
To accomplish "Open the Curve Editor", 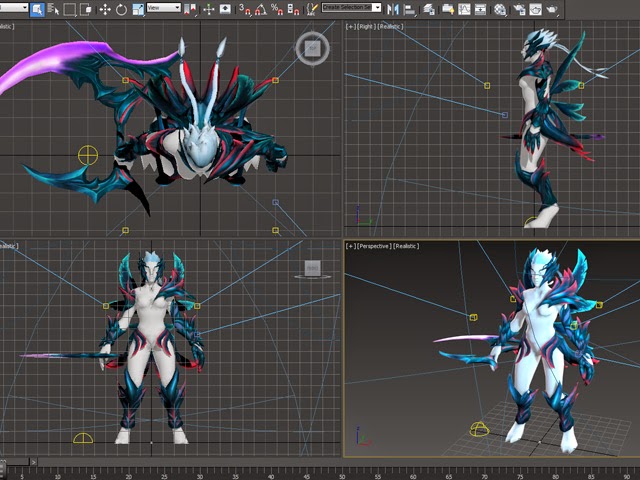I will 464,9.
